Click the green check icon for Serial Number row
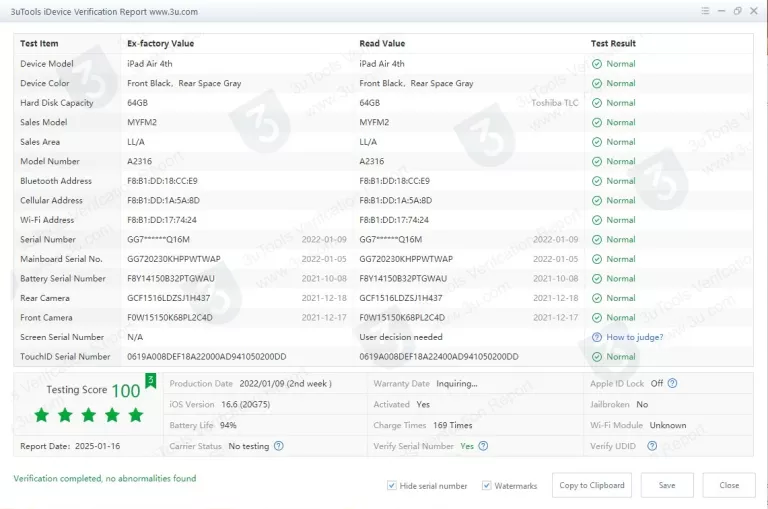Screen dimensions: 768x509 (597, 240)
